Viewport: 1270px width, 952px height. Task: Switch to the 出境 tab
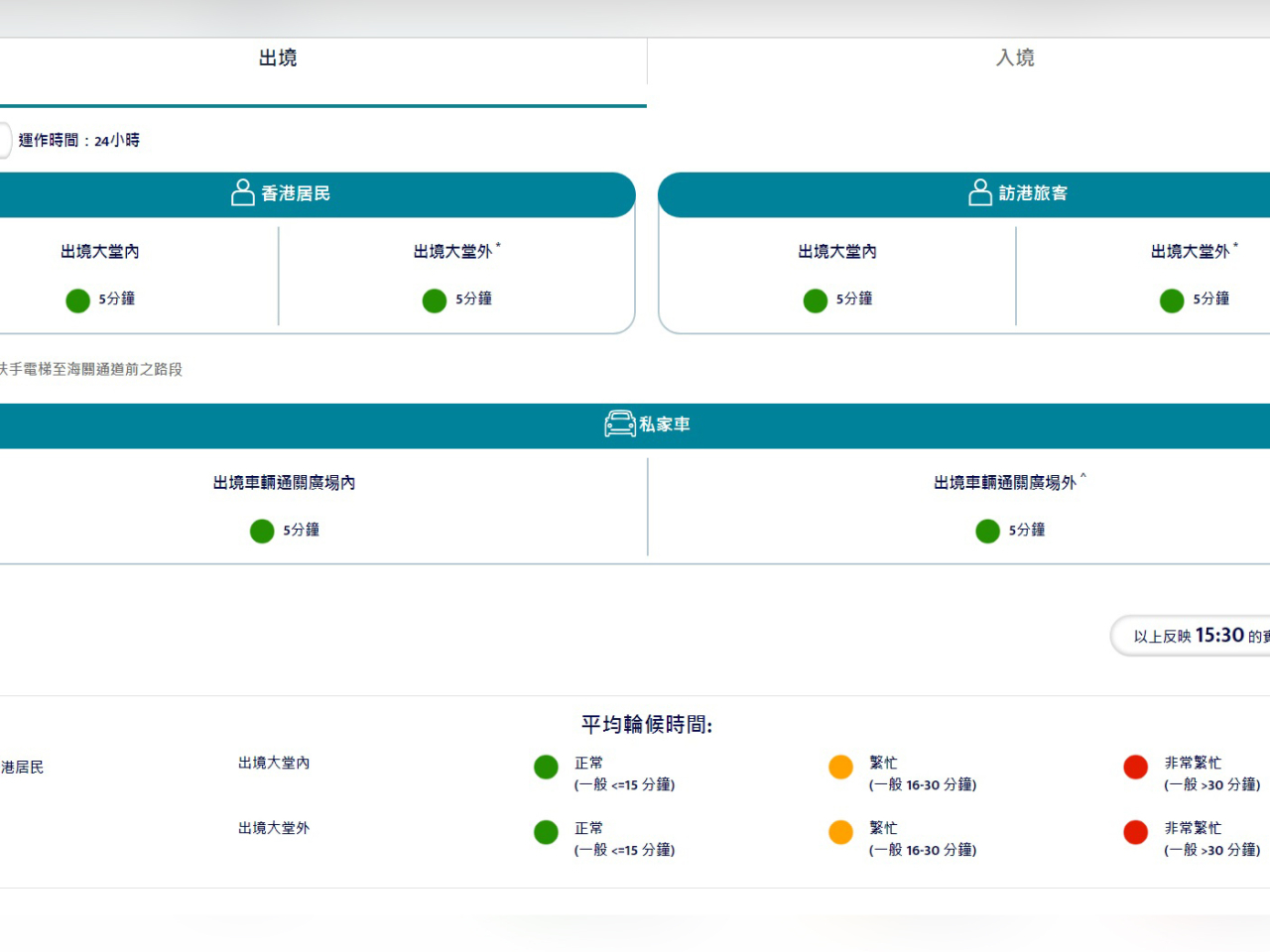pos(278,59)
